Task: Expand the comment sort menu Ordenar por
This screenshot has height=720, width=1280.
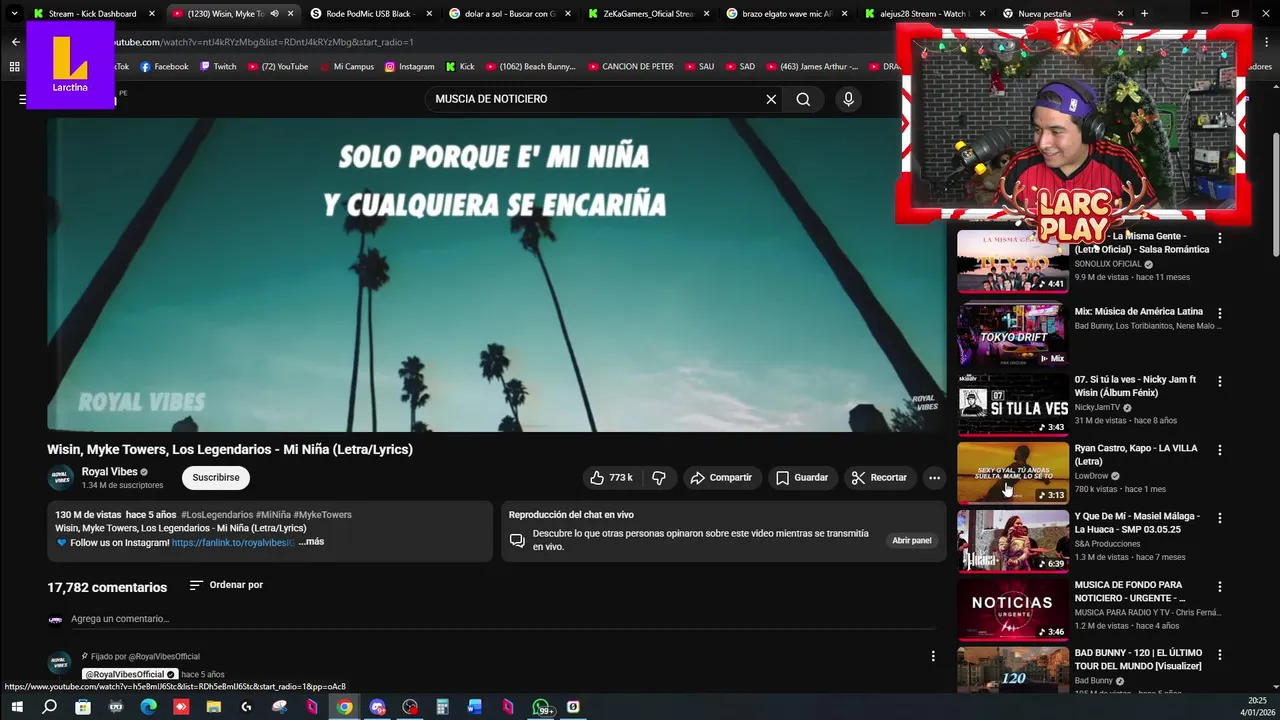Action: (x=226, y=585)
